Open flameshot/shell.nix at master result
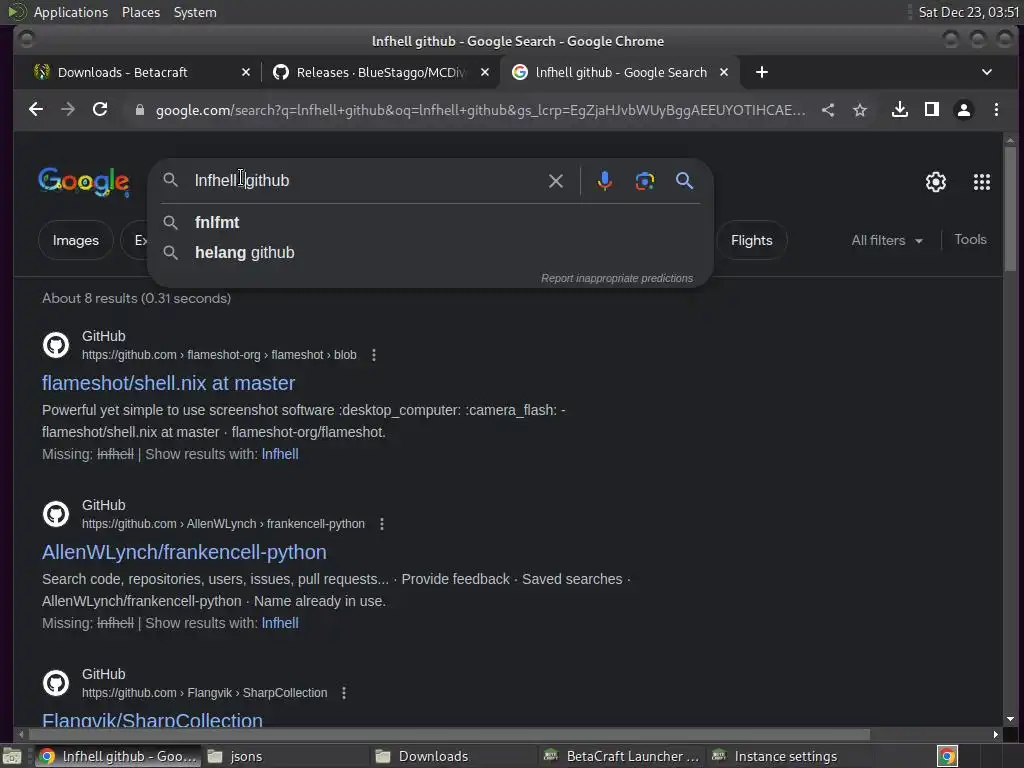 168,383
